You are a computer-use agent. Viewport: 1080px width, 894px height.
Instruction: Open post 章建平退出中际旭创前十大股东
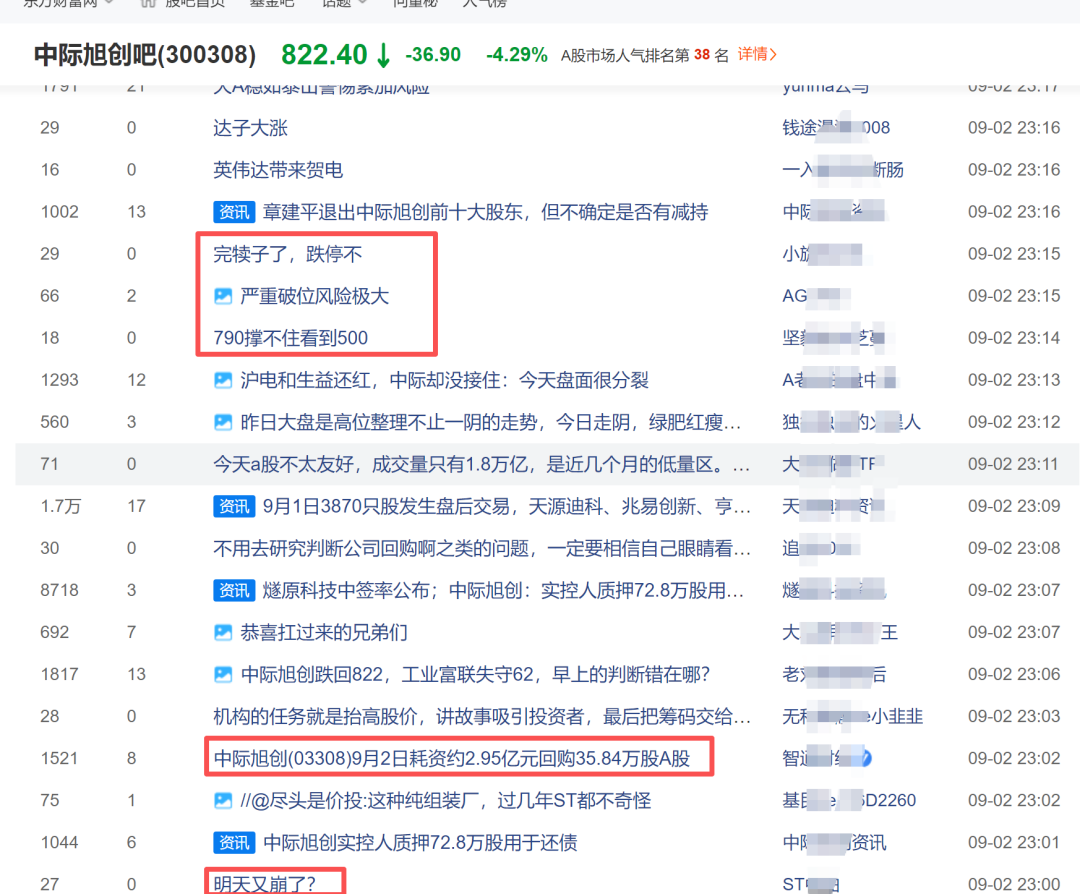486,212
